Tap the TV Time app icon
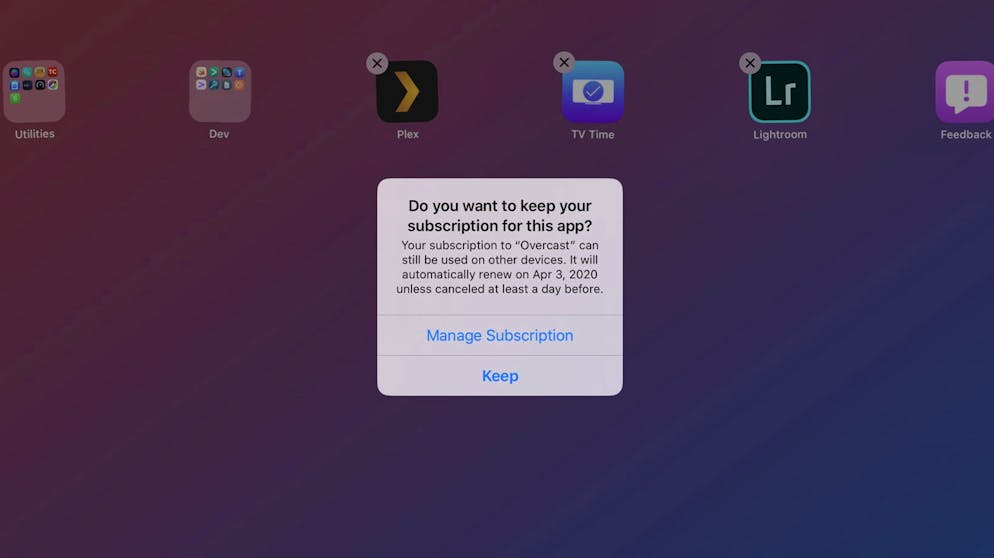 click(x=593, y=92)
